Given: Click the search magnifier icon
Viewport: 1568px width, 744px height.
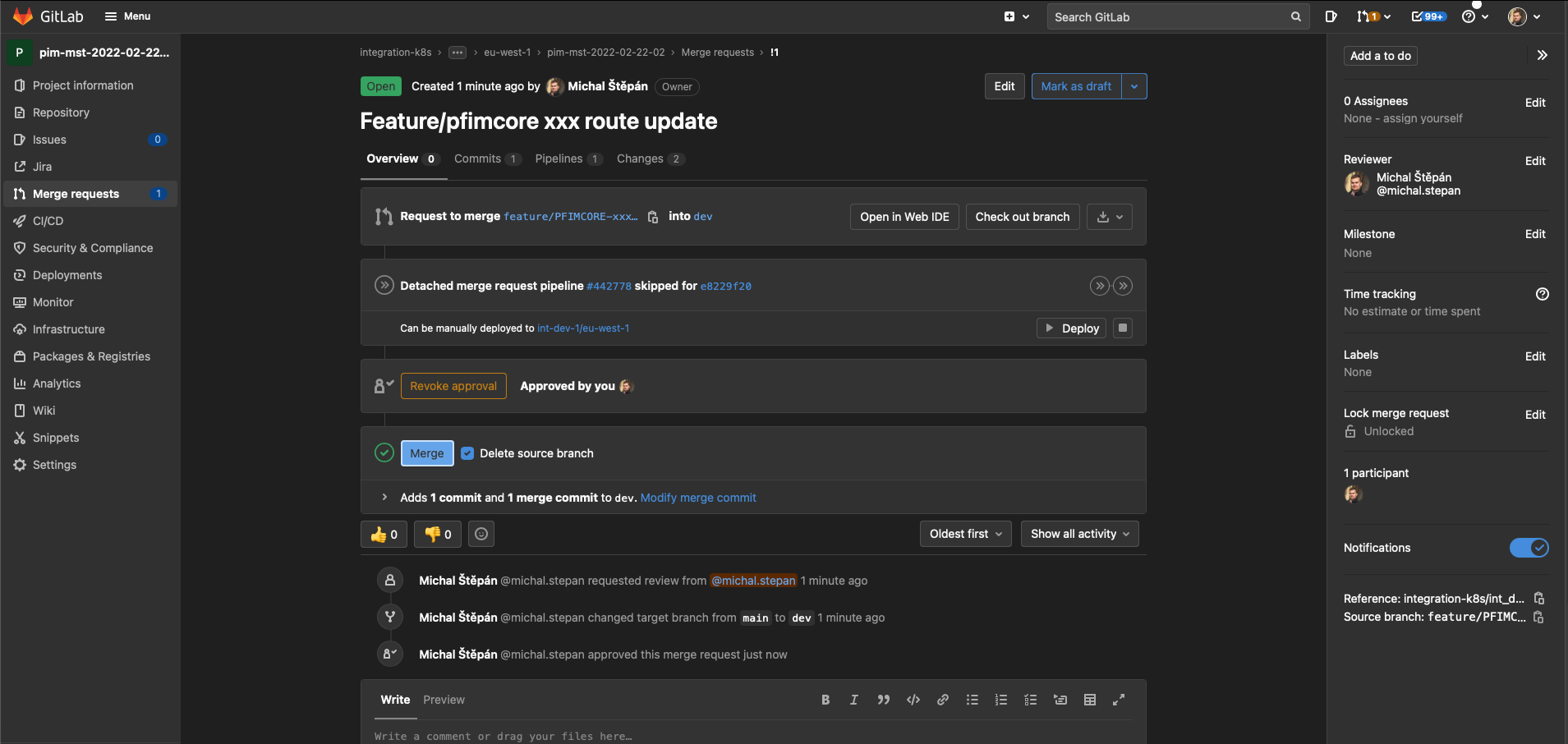Looking at the screenshot, I should [x=1296, y=16].
